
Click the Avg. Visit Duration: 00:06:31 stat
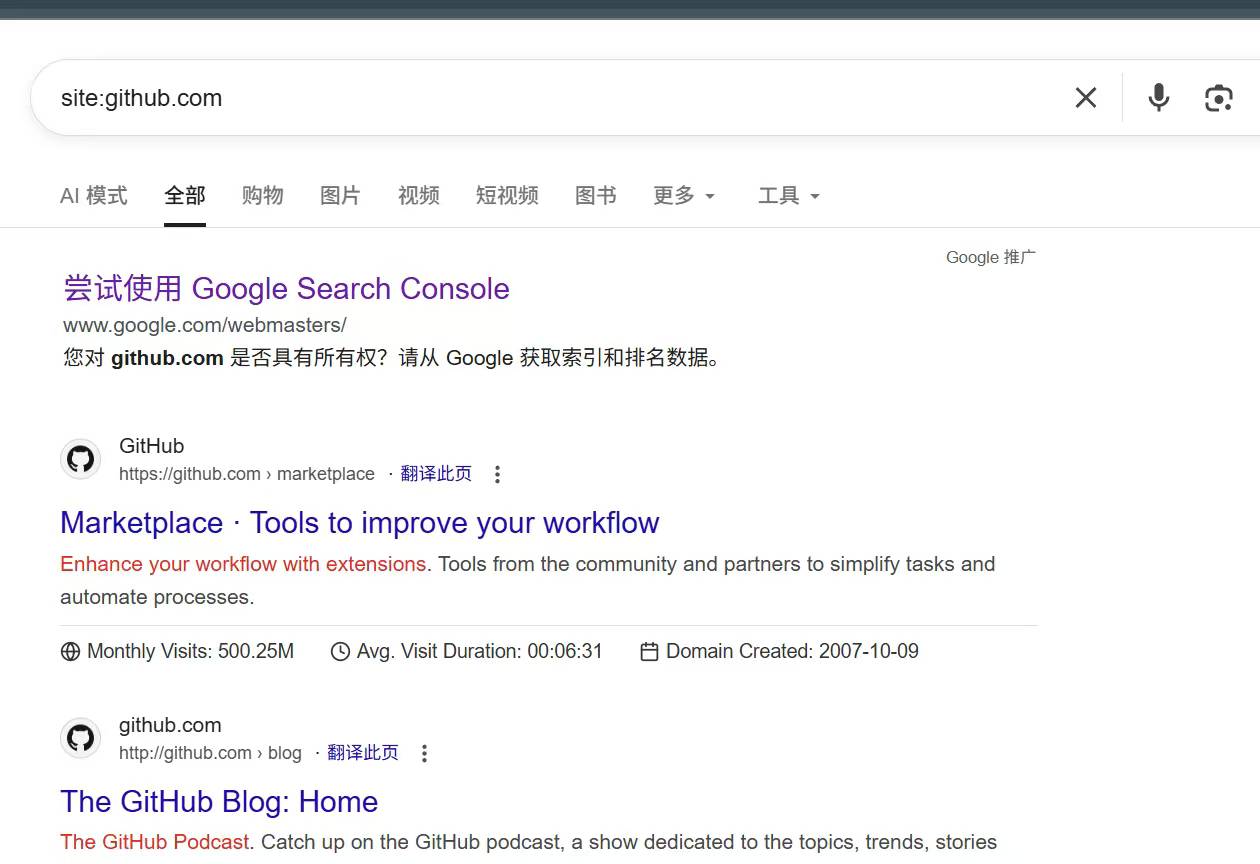click(x=467, y=652)
